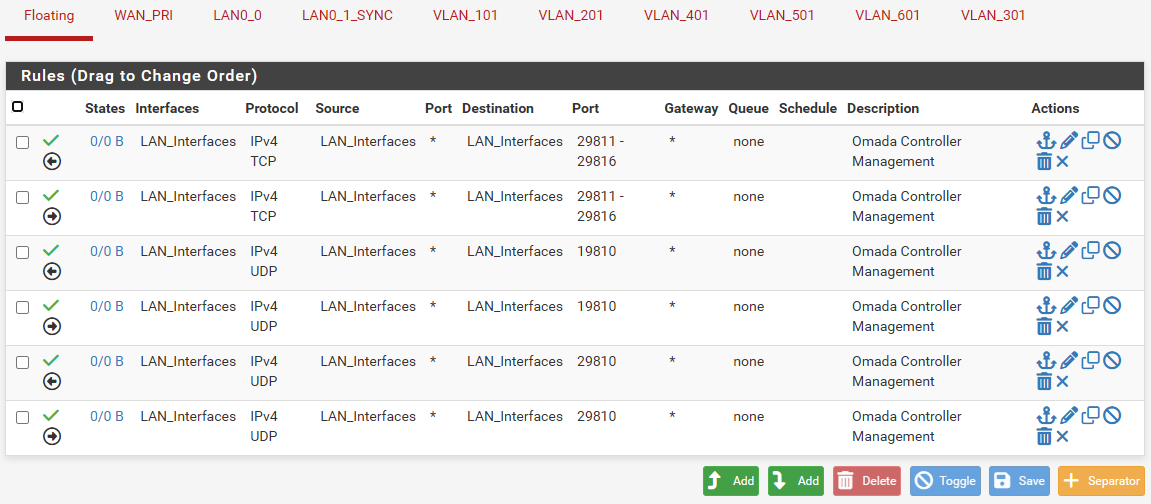Edit the first rule using its pencil icon
Image resolution: width=1151 pixels, height=504 pixels.
pos(1068,141)
